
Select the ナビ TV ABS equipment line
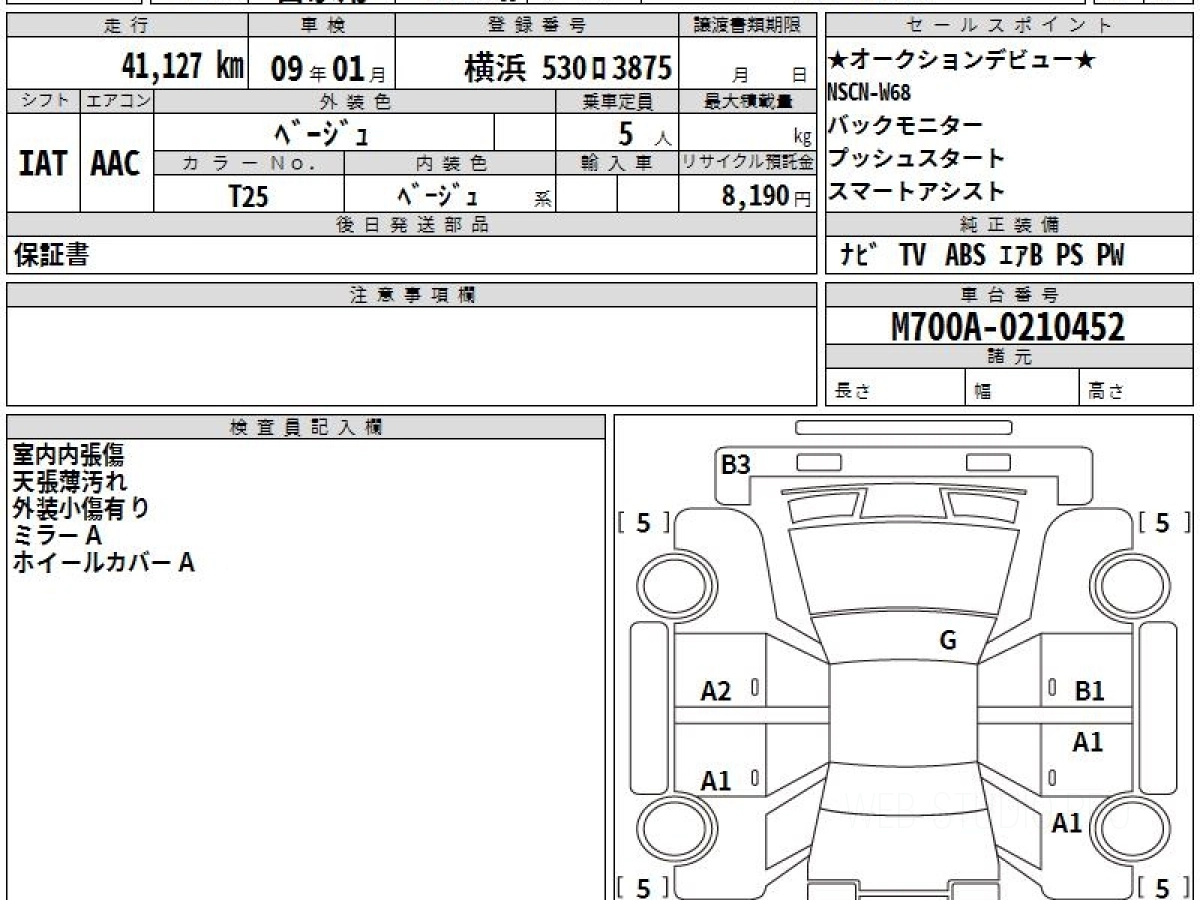981,256
